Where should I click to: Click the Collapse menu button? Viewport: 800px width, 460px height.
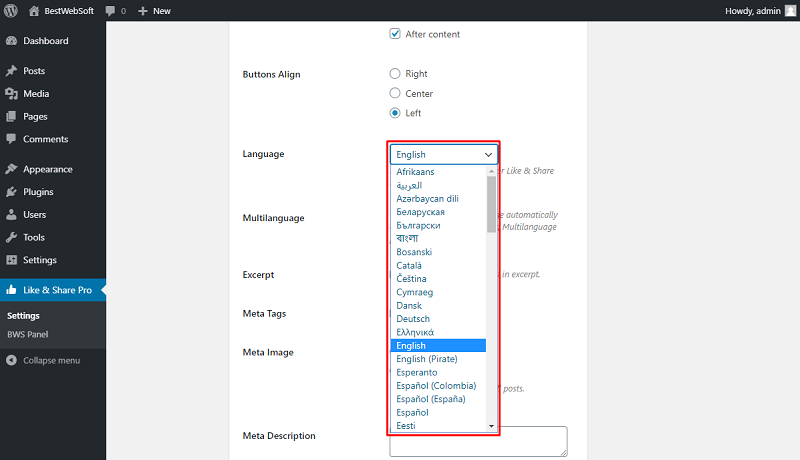pos(51,361)
